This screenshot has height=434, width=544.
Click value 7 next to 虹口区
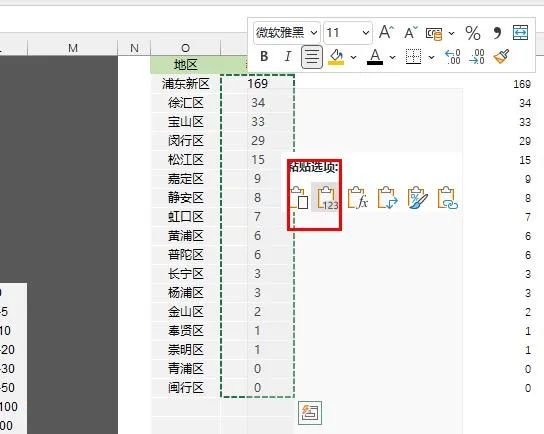click(x=257, y=217)
